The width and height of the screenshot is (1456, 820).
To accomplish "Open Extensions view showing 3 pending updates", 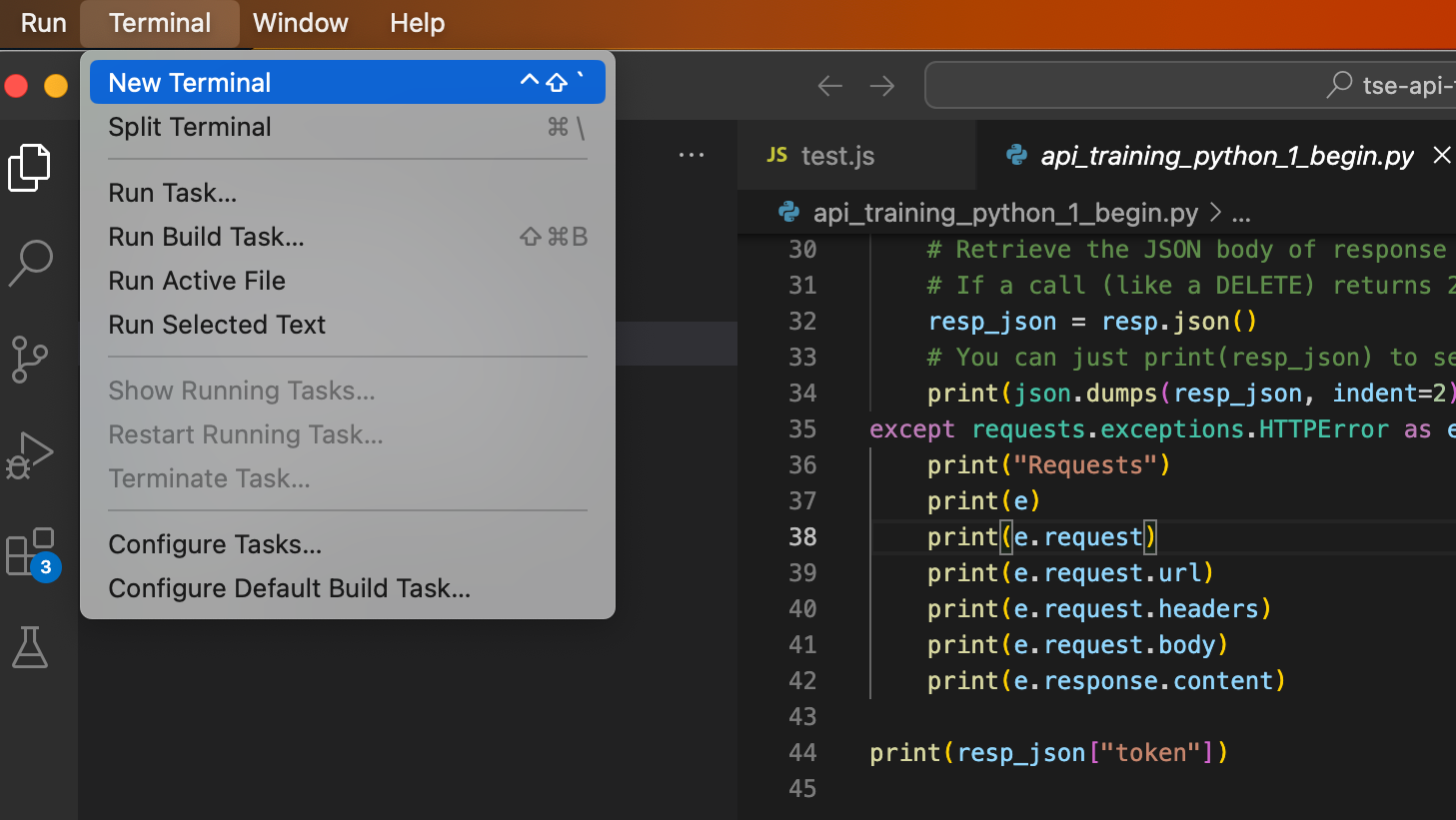I will point(30,549).
